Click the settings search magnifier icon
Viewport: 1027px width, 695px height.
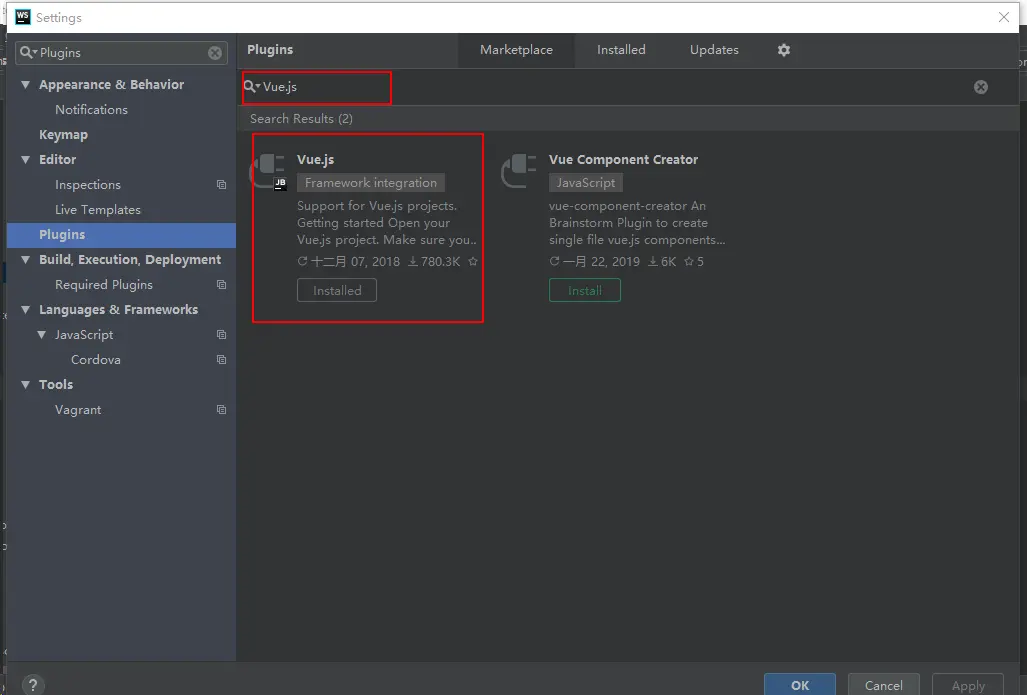(x=28, y=52)
